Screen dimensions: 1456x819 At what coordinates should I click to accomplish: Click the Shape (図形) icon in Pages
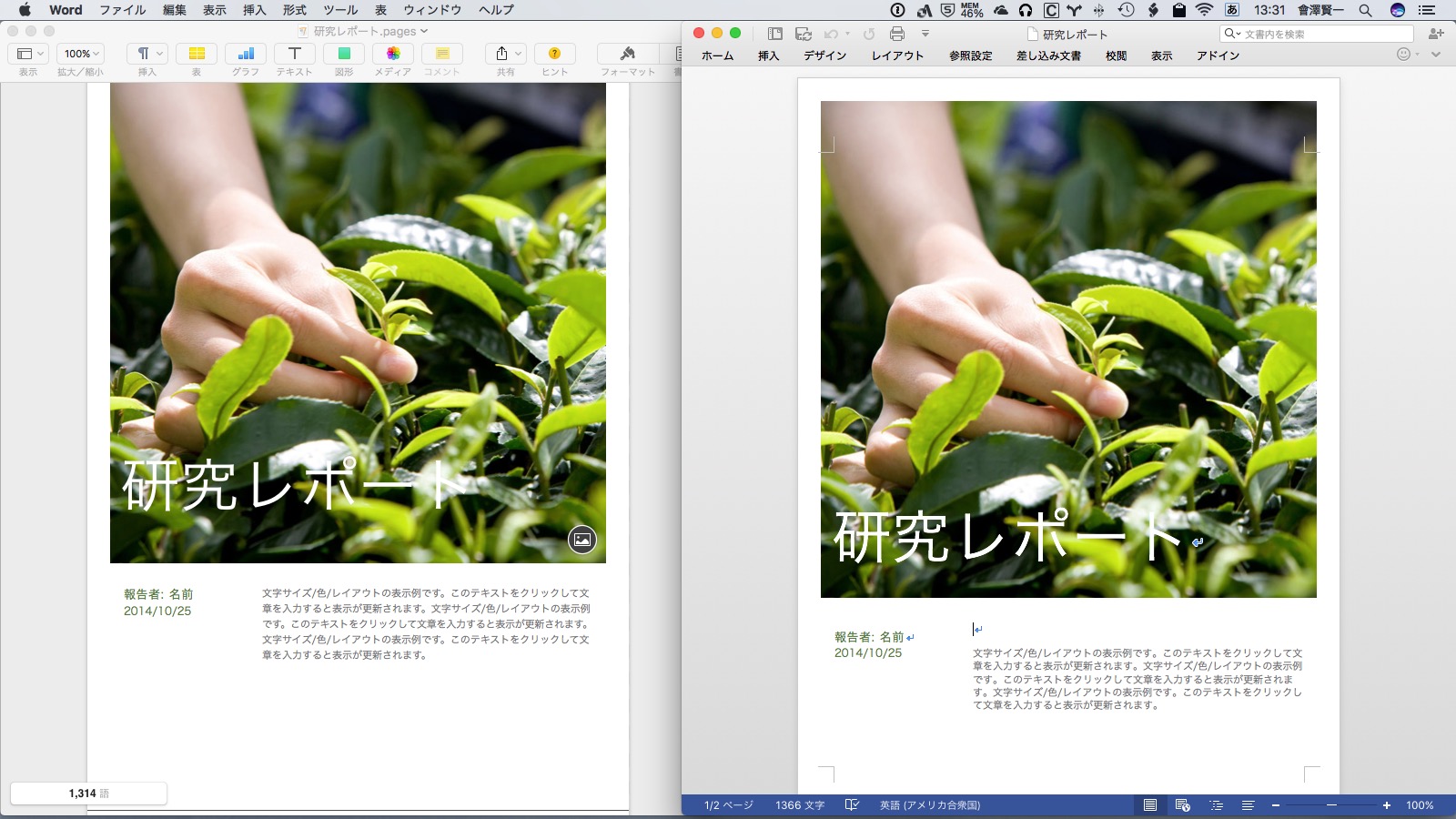(x=343, y=53)
